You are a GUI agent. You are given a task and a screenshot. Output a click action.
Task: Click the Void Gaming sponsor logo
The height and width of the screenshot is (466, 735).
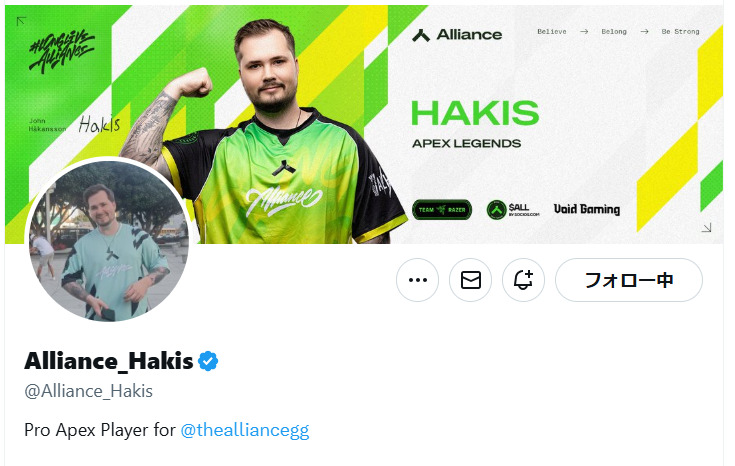click(x=586, y=209)
